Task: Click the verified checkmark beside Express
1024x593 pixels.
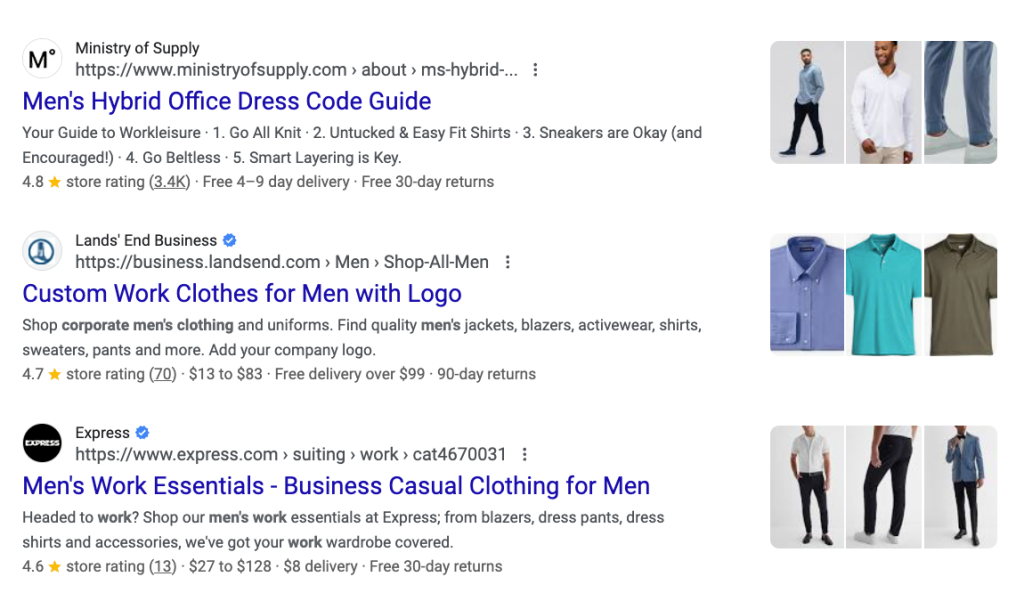Action: [x=141, y=432]
